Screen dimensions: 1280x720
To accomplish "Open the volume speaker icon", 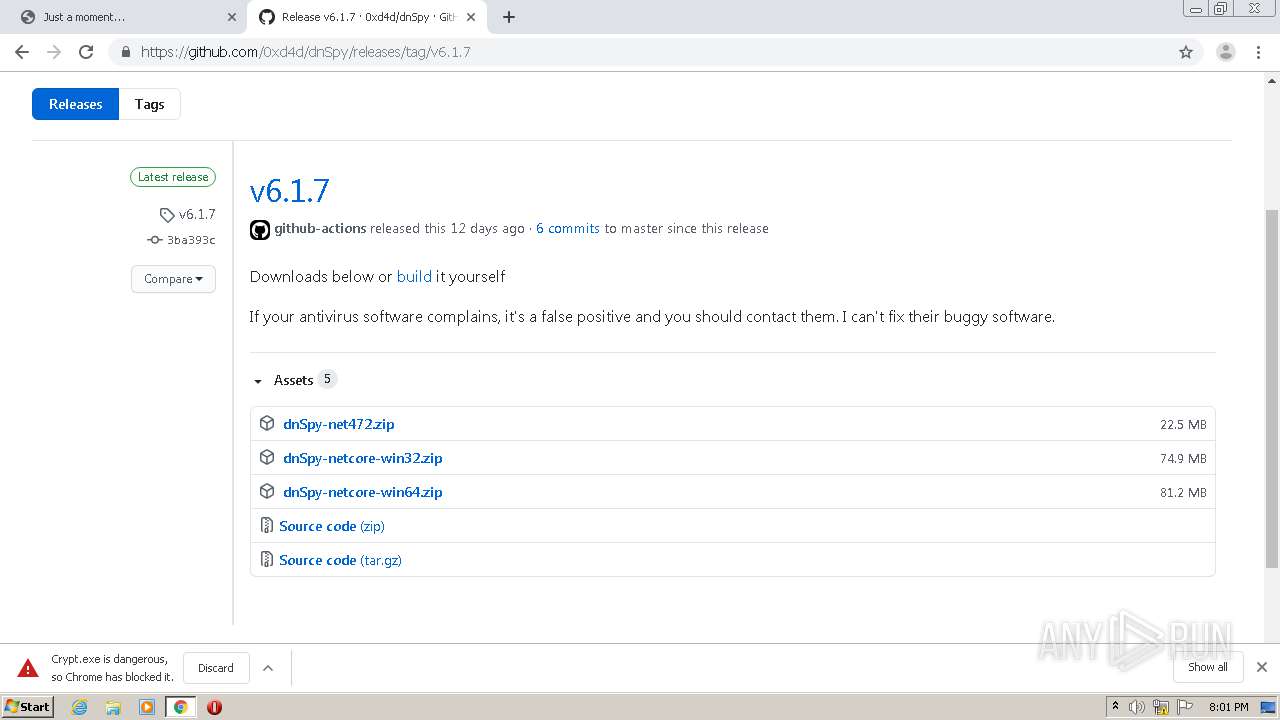I will [1136, 707].
